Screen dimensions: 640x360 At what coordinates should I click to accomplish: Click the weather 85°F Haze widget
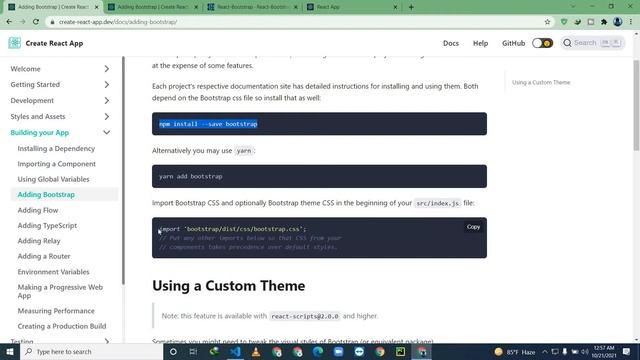pos(515,351)
